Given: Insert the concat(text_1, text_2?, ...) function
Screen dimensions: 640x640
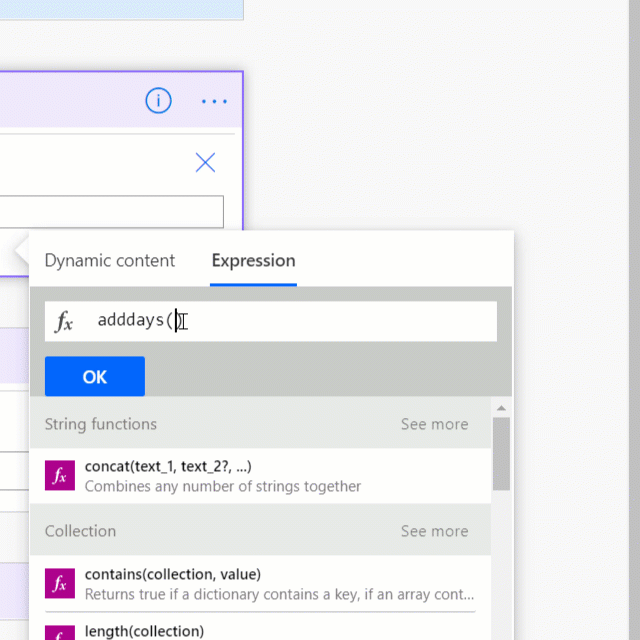Looking at the screenshot, I should point(260,476).
